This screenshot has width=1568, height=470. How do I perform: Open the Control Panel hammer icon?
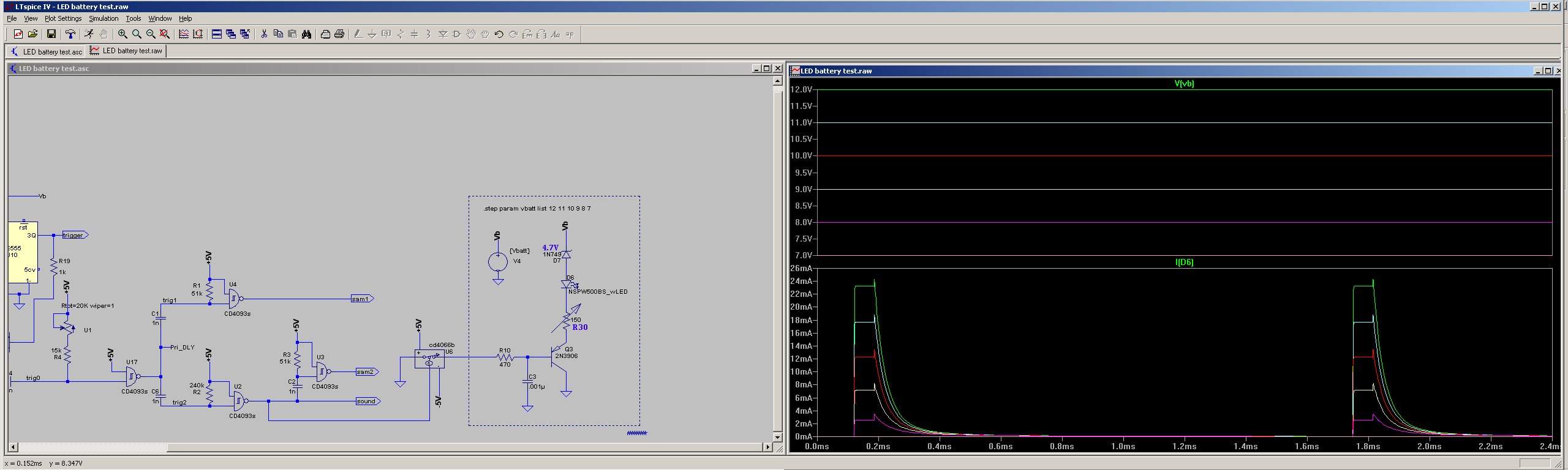70,34
